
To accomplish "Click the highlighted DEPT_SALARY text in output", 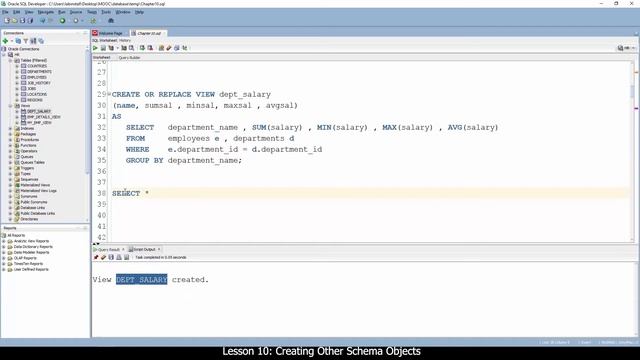I will click(142, 280).
